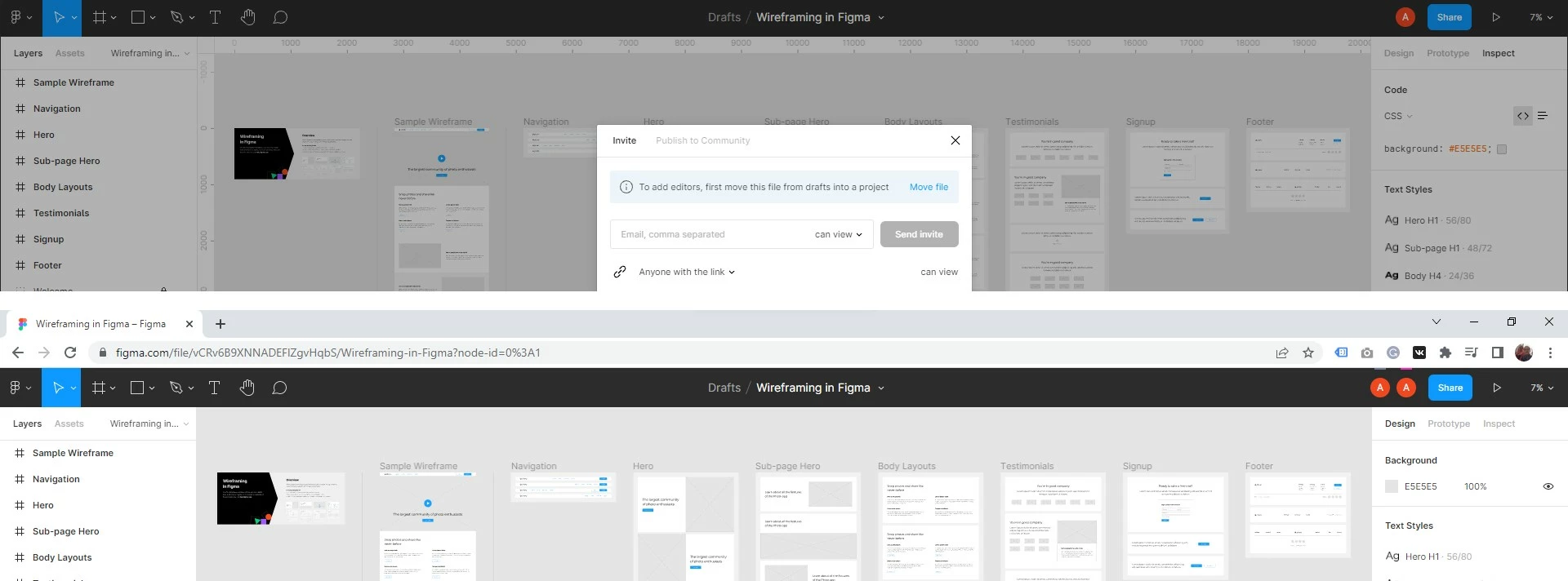The height and width of the screenshot is (581, 1568).
Task: Open Prototype tab in the browser Figma window
Action: [1449, 424]
